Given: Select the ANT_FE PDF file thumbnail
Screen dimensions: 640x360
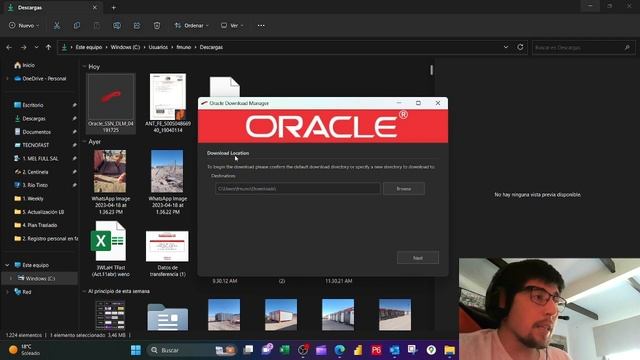Looking at the screenshot, I should point(168,104).
